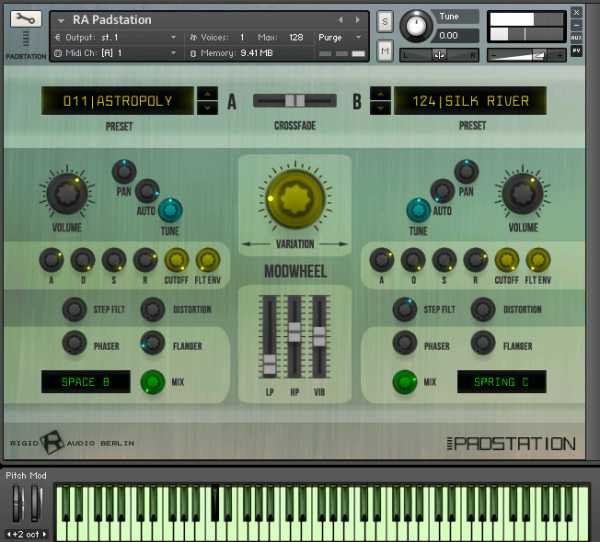Click layer B reverb Mix knob
Image resolution: width=600 pixels, height=542 pixels.
tap(405, 382)
